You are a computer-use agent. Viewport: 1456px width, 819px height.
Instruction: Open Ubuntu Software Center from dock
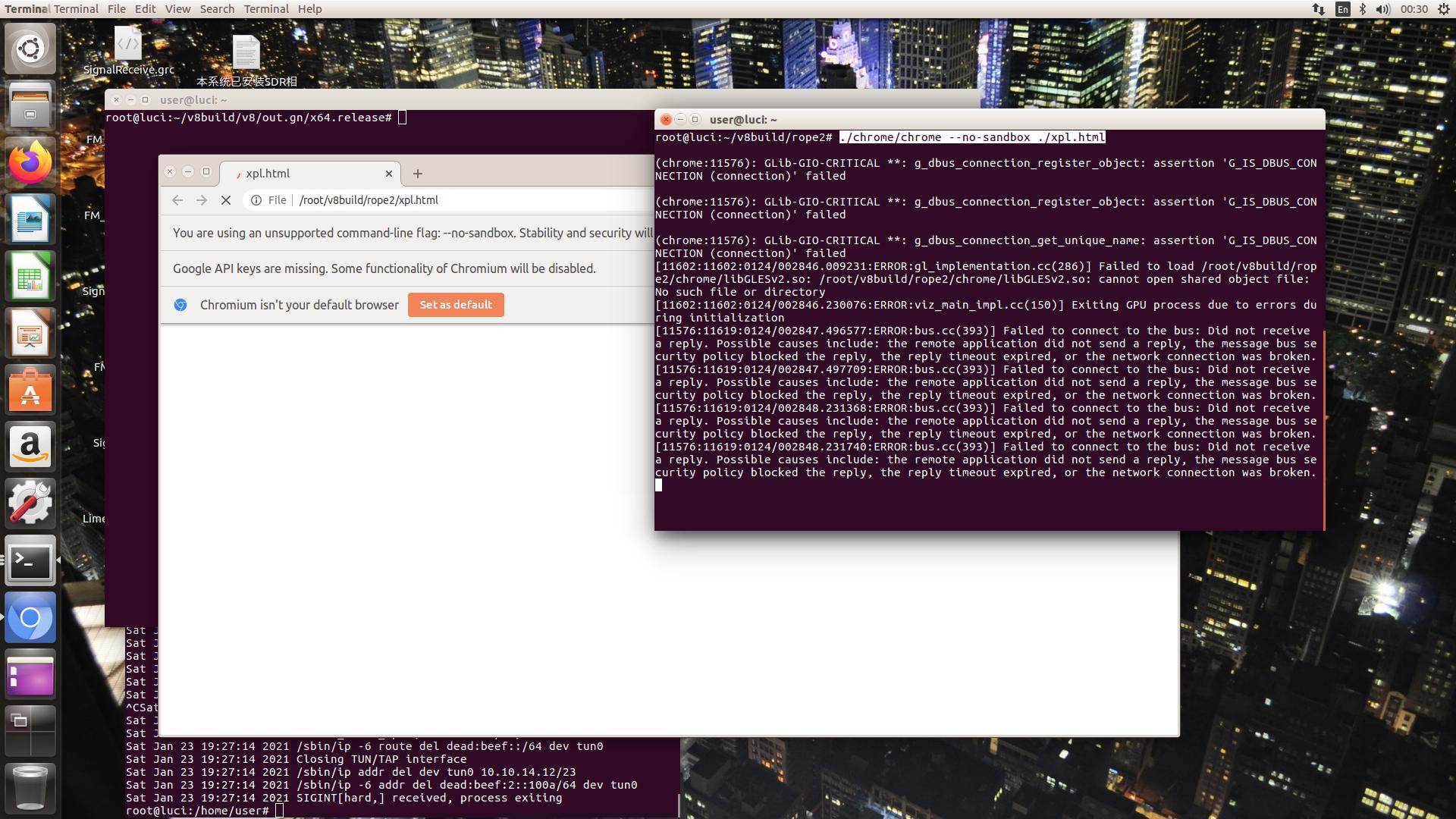30,391
